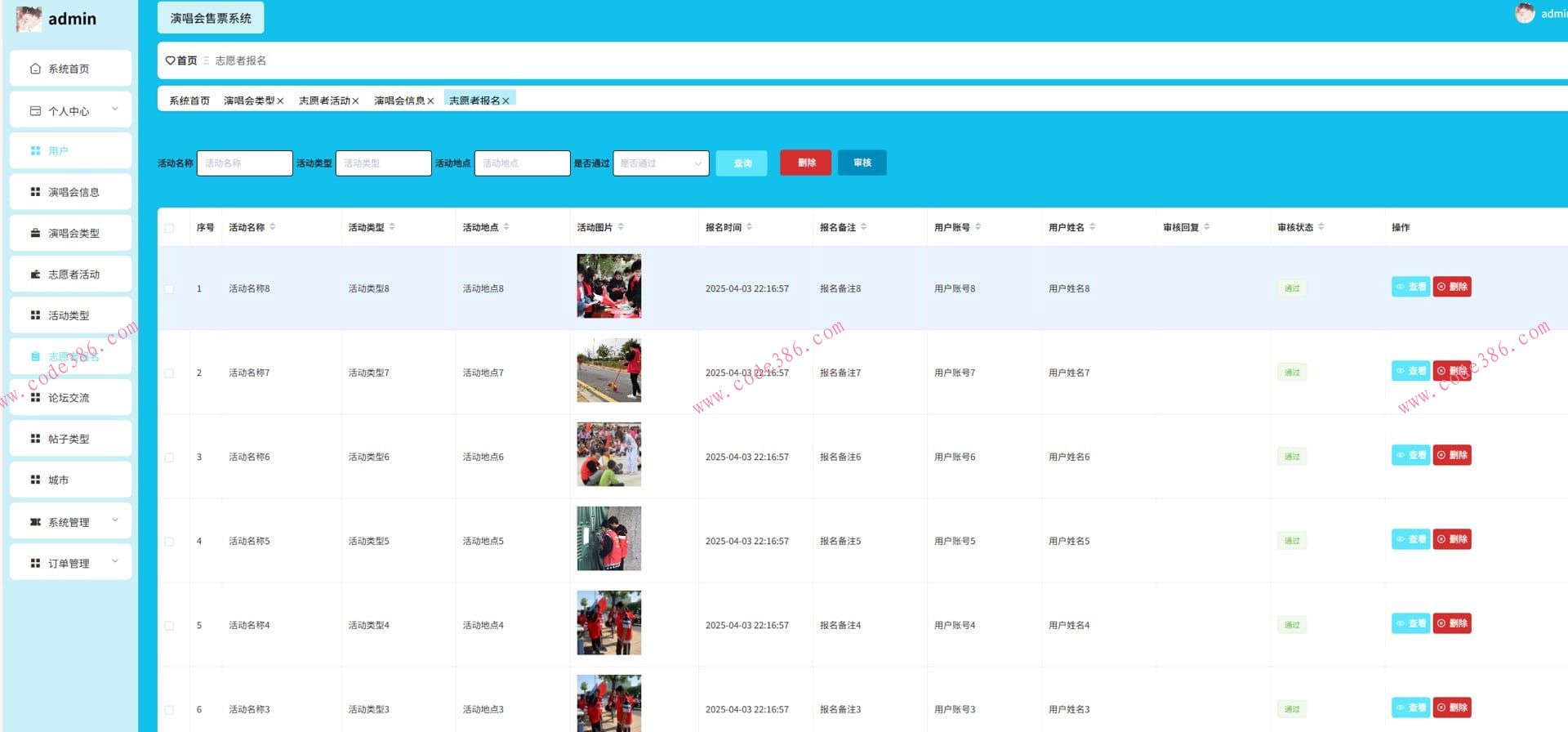This screenshot has height=732, width=1568.
Task: Switch to the 演唱会信息 tab
Action: click(399, 101)
